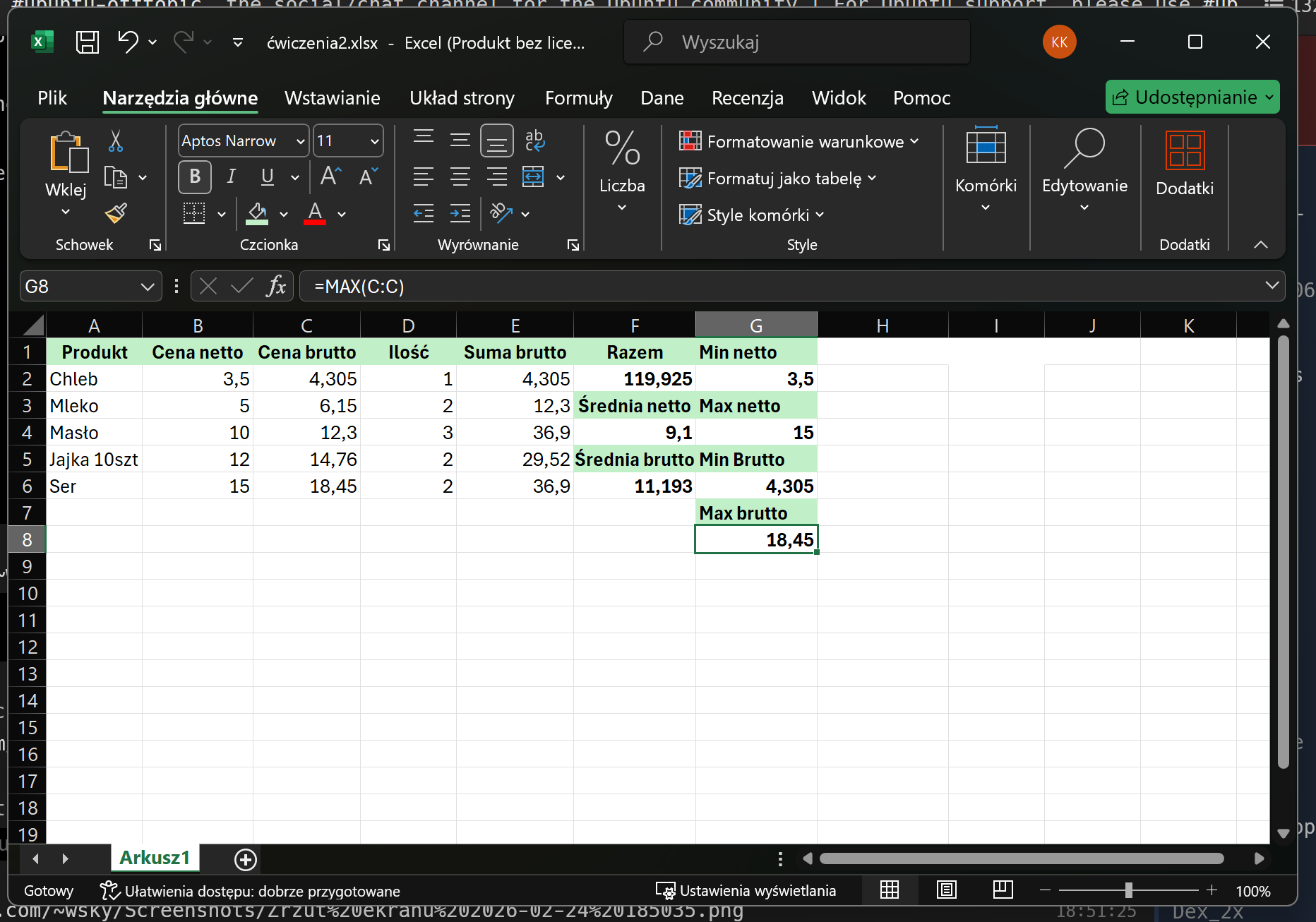This screenshot has height=922, width=1316.
Task: Click the Cut scissors icon
Action: click(116, 141)
